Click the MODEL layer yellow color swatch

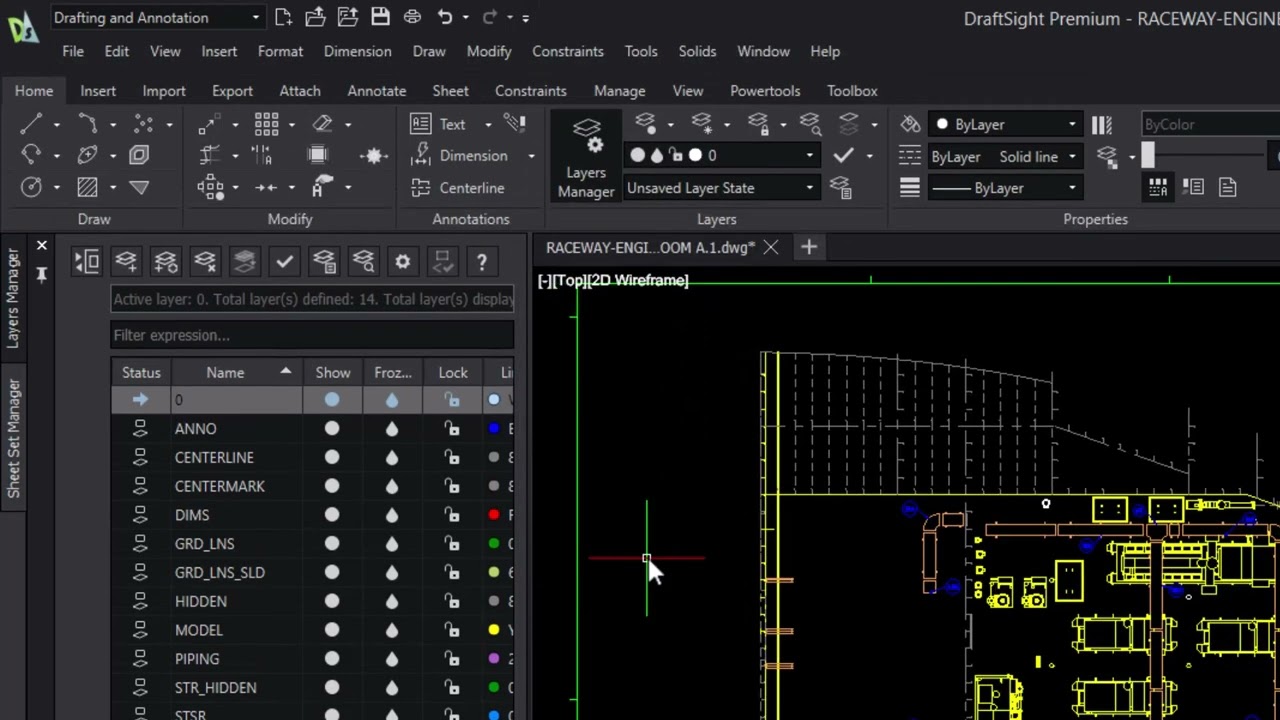[x=494, y=630]
